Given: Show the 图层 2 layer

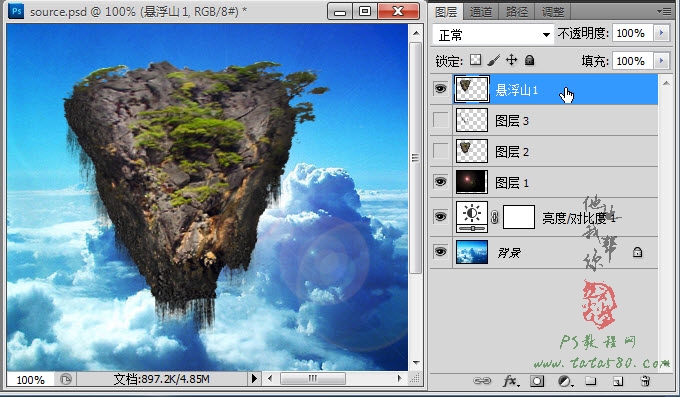Looking at the screenshot, I should pos(441,151).
